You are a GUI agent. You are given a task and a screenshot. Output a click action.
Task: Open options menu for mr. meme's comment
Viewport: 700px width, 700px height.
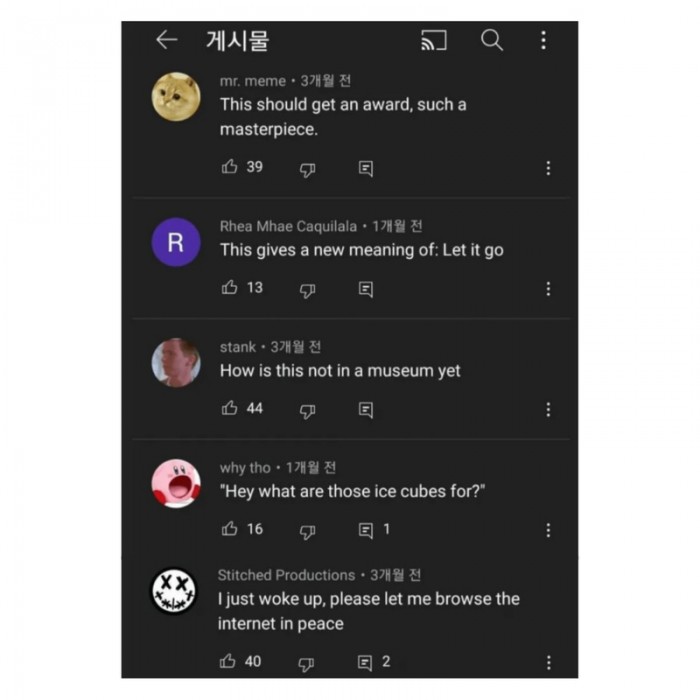click(x=548, y=168)
